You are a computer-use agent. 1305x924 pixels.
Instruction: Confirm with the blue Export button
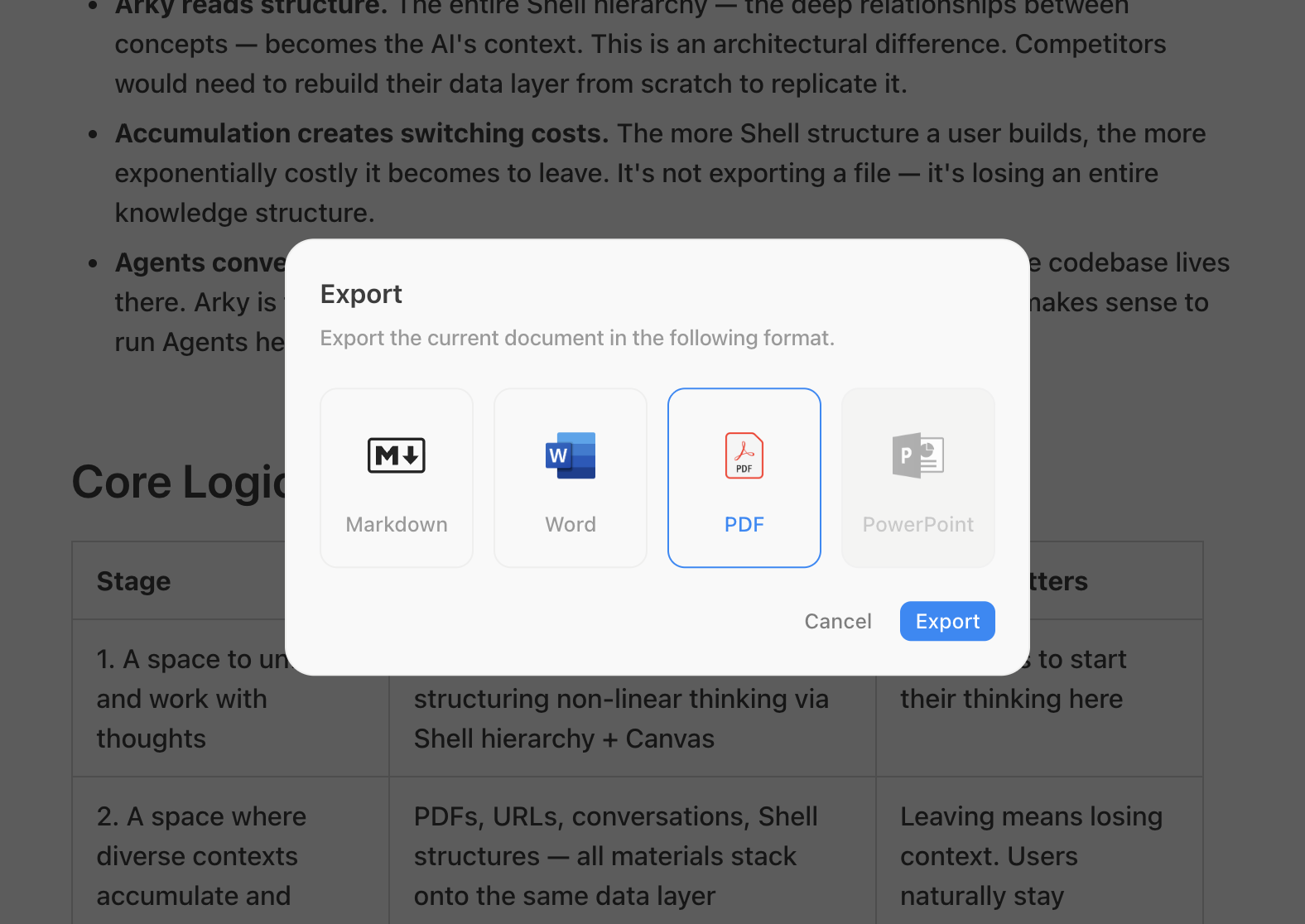(947, 621)
